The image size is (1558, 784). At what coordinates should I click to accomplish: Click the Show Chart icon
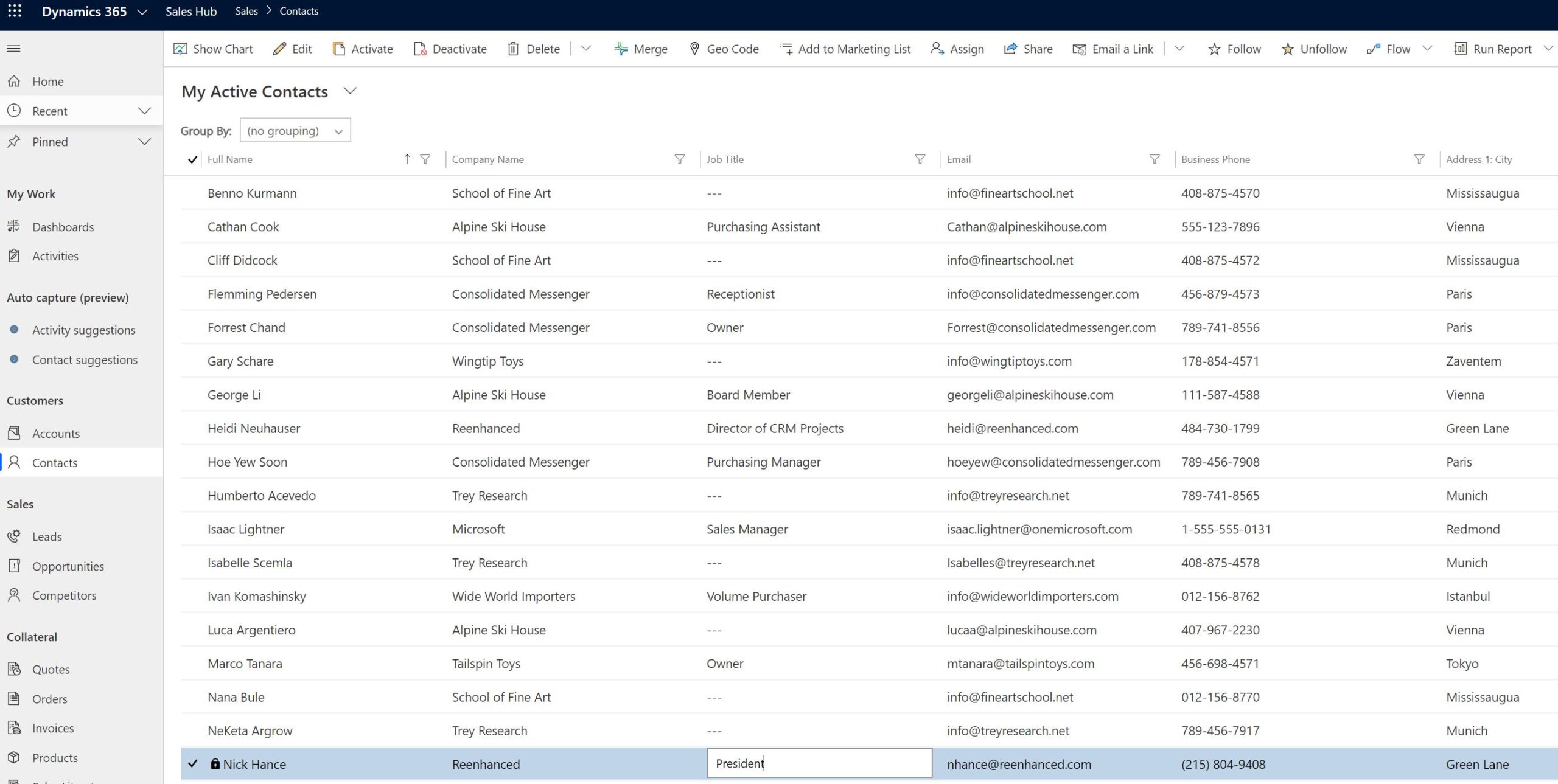[x=180, y=49]
